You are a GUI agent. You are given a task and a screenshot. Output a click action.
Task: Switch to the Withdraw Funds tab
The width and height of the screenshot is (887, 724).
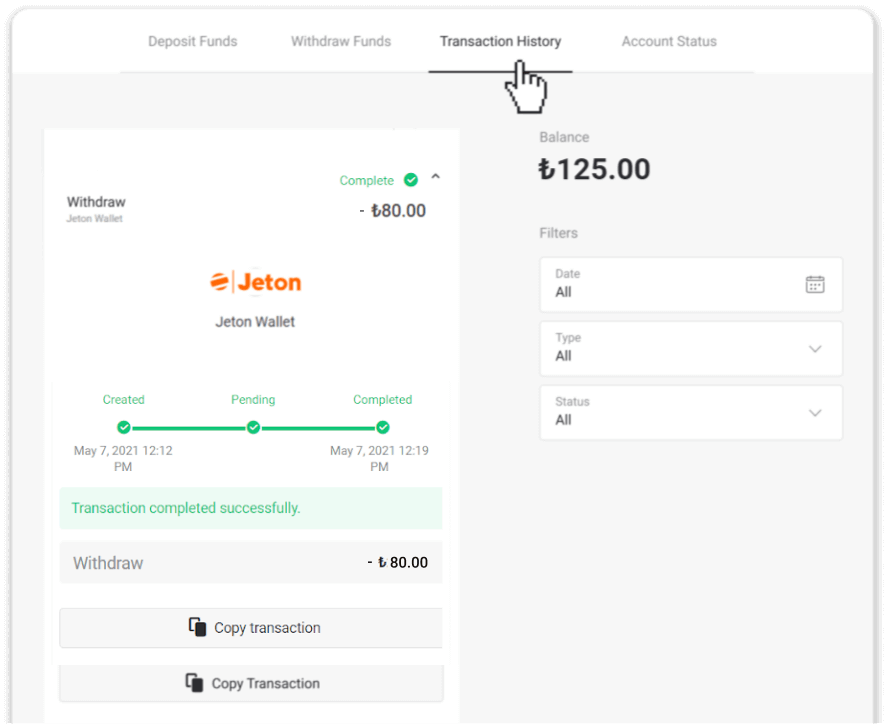click(340, 41)
